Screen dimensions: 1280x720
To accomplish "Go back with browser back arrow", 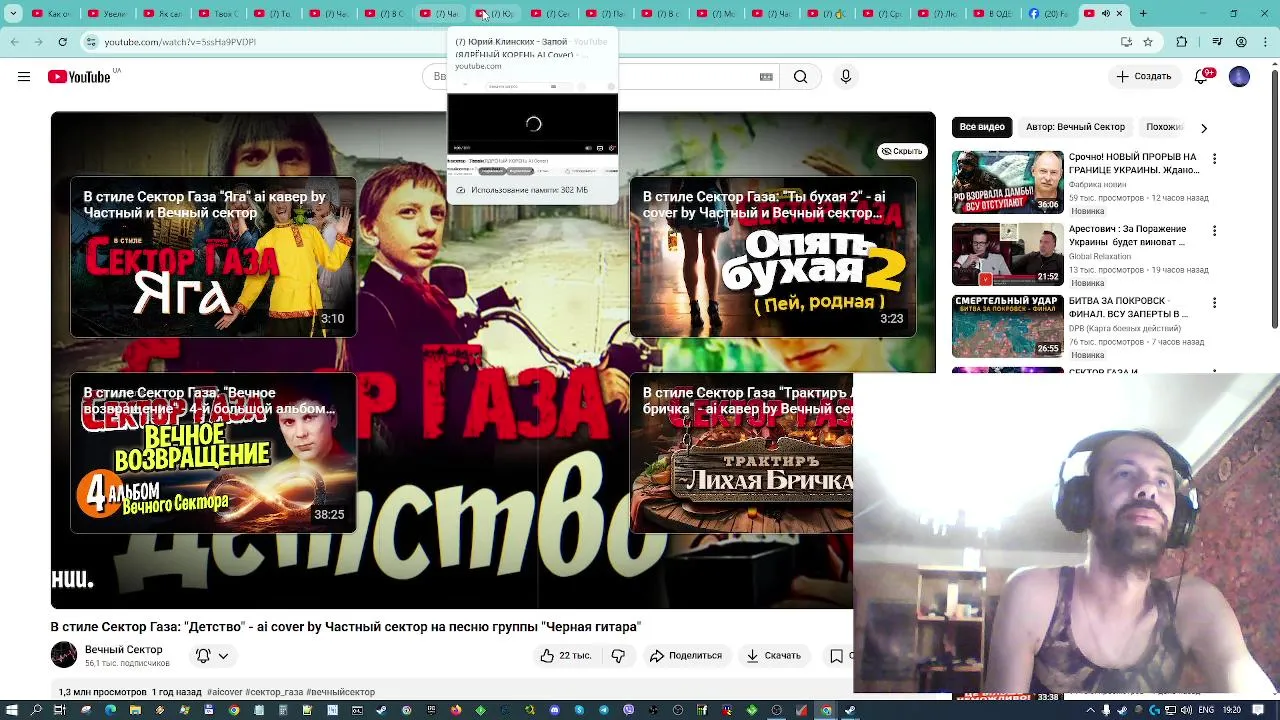I will click(14, 42).
